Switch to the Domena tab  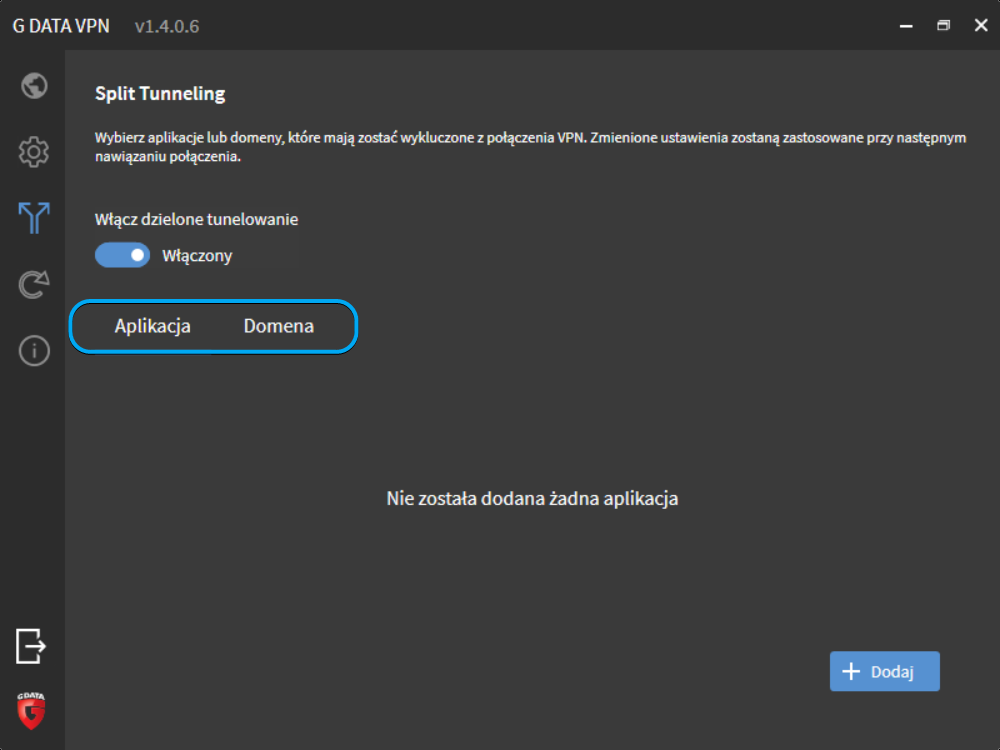[x=279, y=326]
